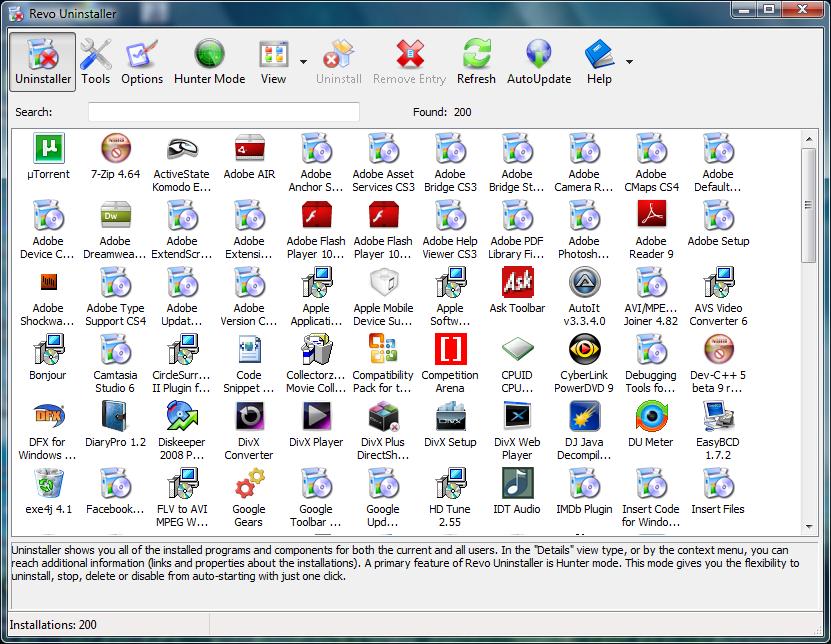Expand the View dropdown arrow
Image resolution: width=831 pixels, height=644 pixels.
[x=303, y=62]
